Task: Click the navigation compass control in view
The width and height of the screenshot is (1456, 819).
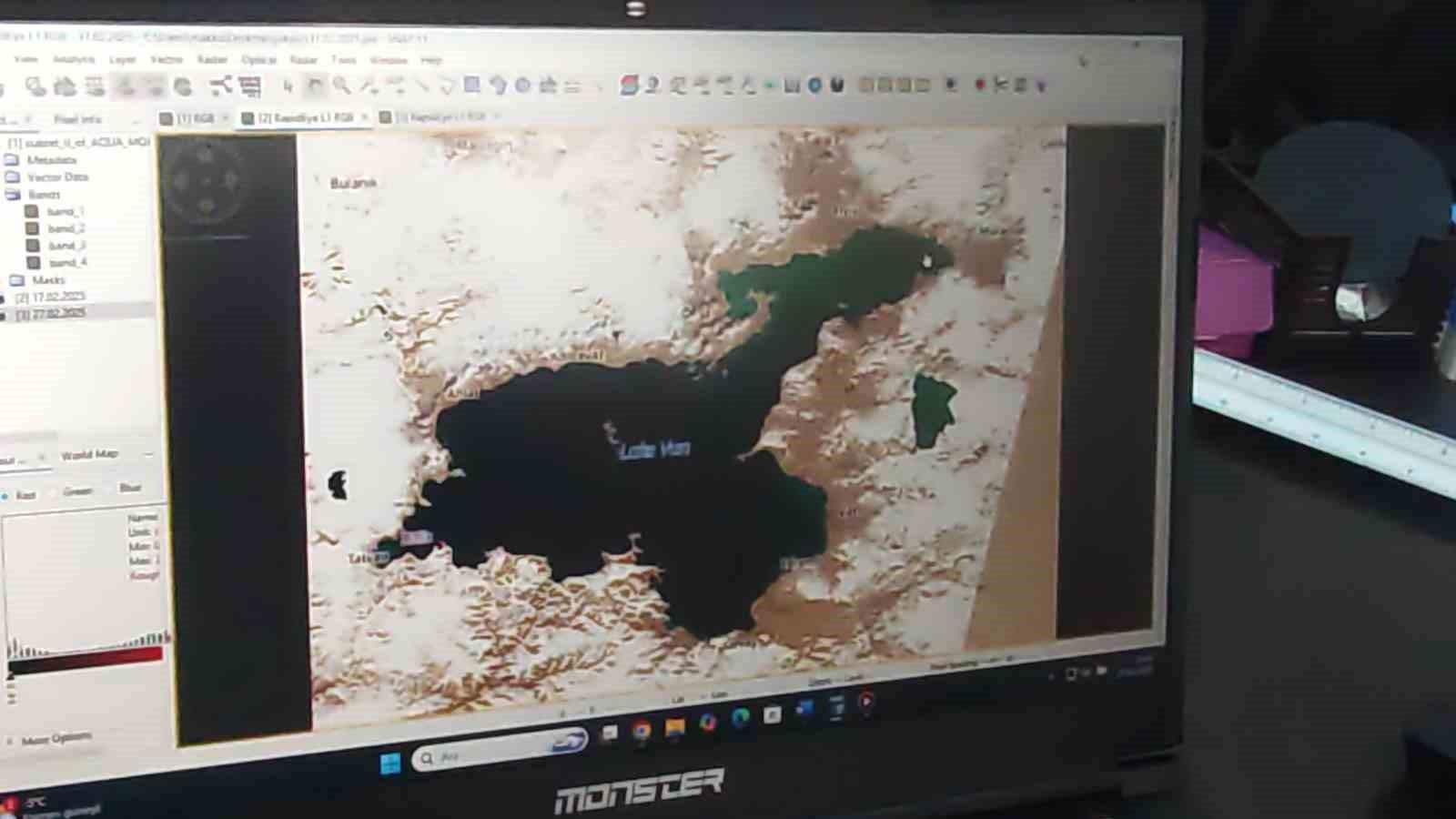Action: point(207,181)
